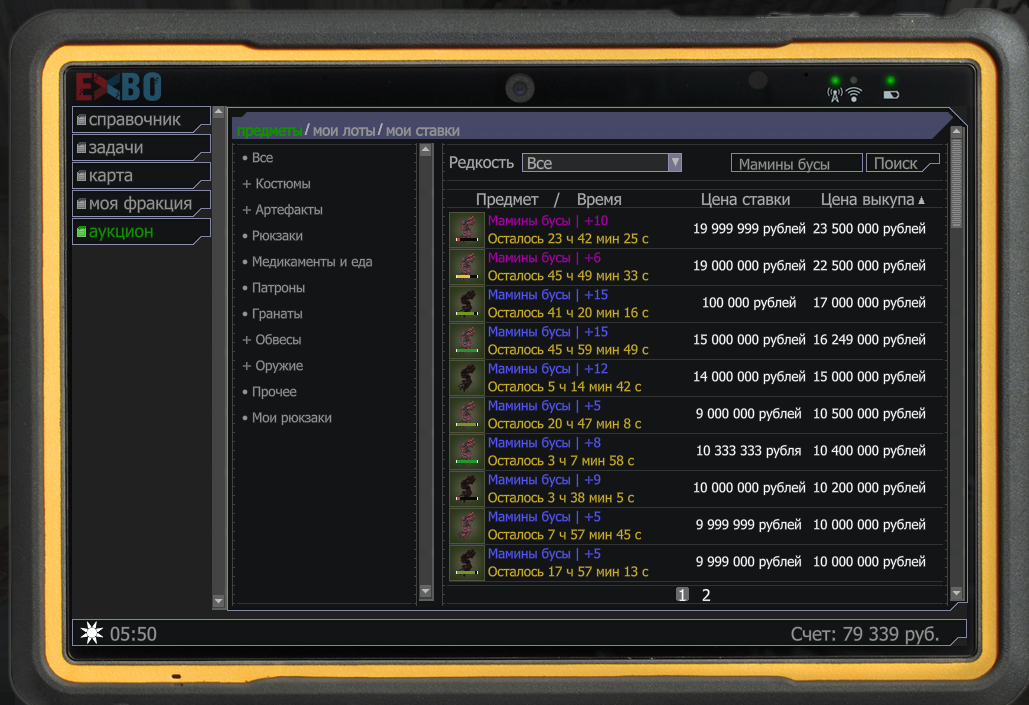Select the Мои рюкзаки category
This screenshot has height=705, width=1029.
click(286, 417)
